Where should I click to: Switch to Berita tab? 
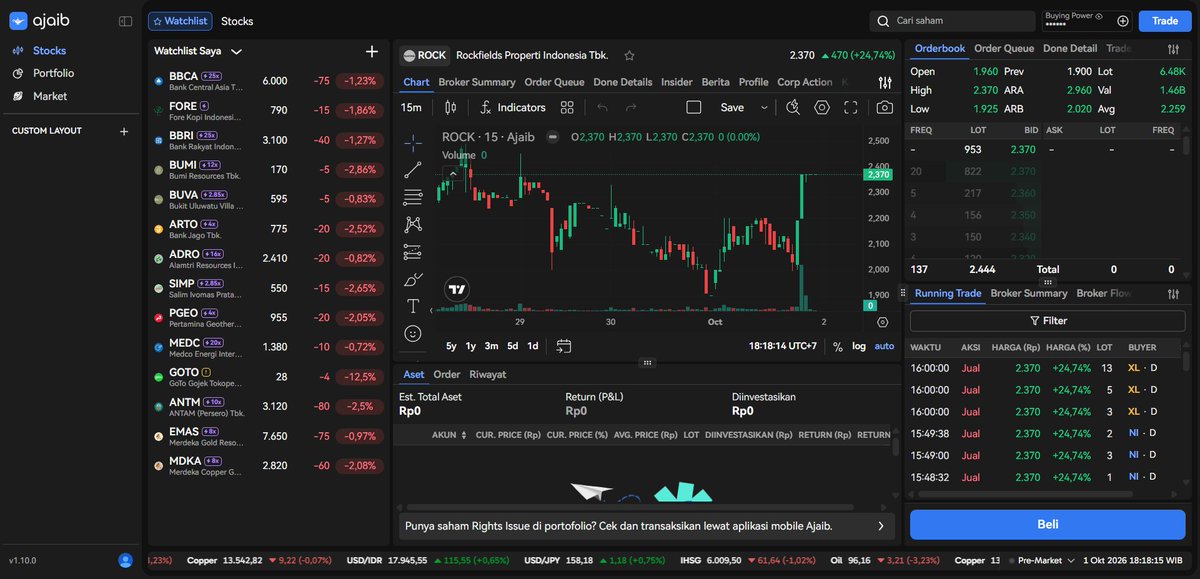point(715,82)
